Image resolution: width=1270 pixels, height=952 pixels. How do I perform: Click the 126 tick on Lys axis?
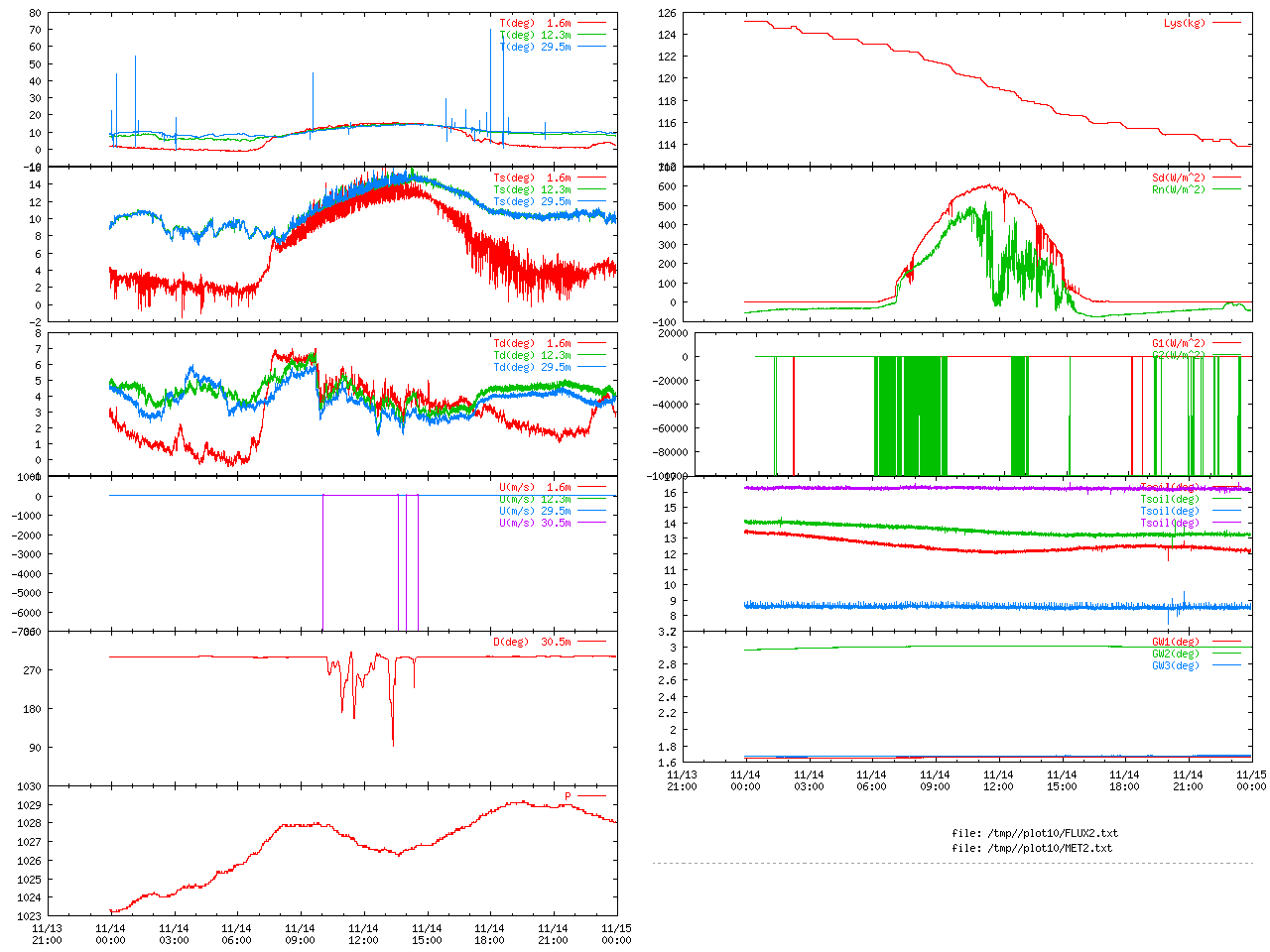click(x=666, y=13)
